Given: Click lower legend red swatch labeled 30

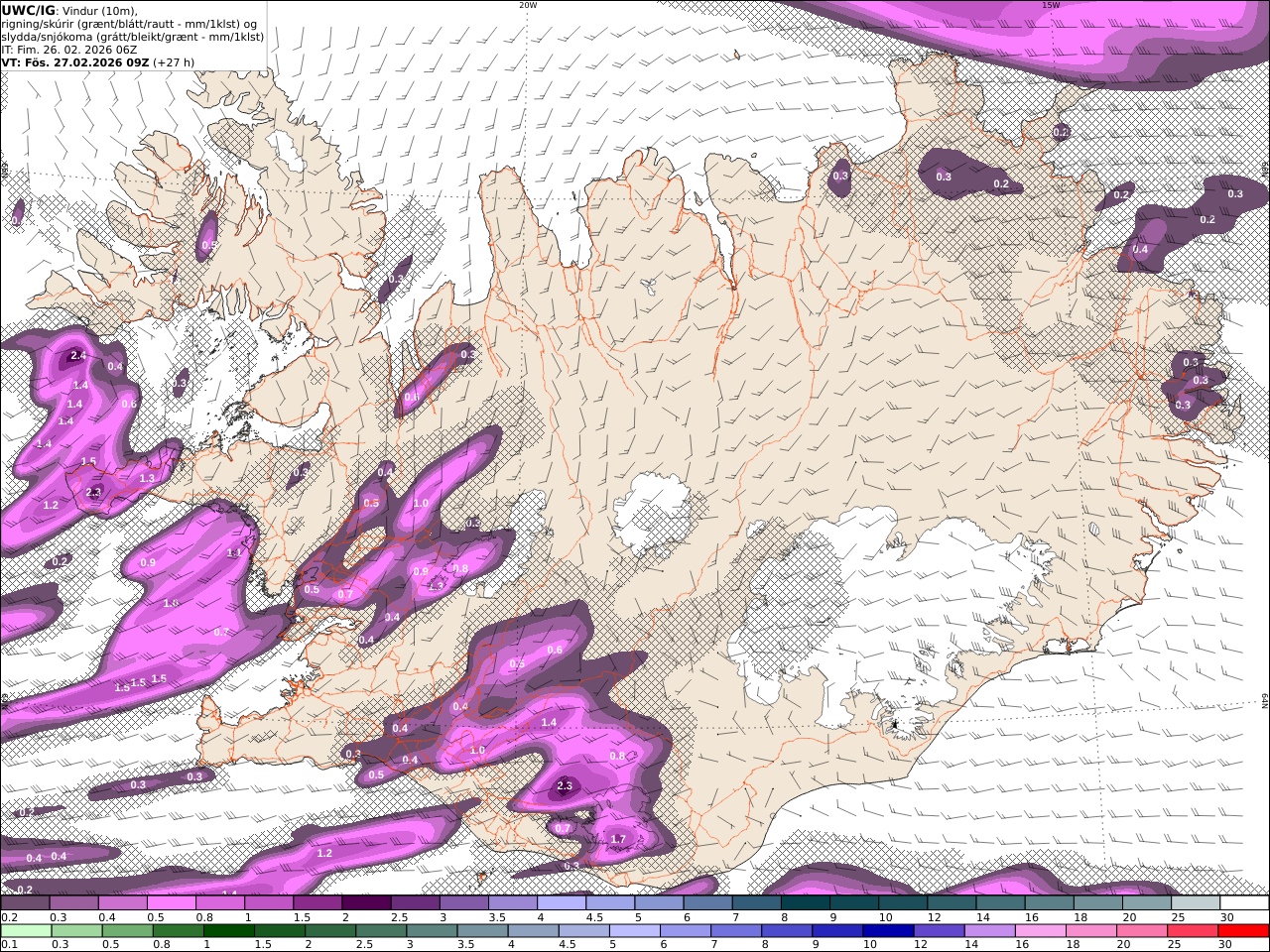Looking at the screenshot, I should tap(1244, 930).
